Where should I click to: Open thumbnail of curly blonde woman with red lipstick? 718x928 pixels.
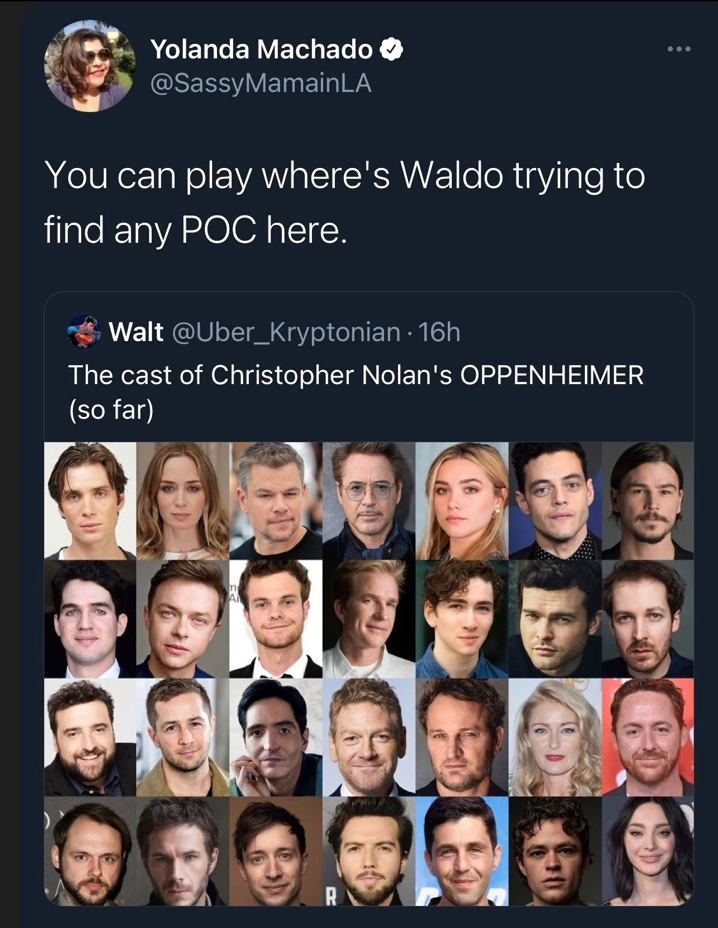coord(555,737)
